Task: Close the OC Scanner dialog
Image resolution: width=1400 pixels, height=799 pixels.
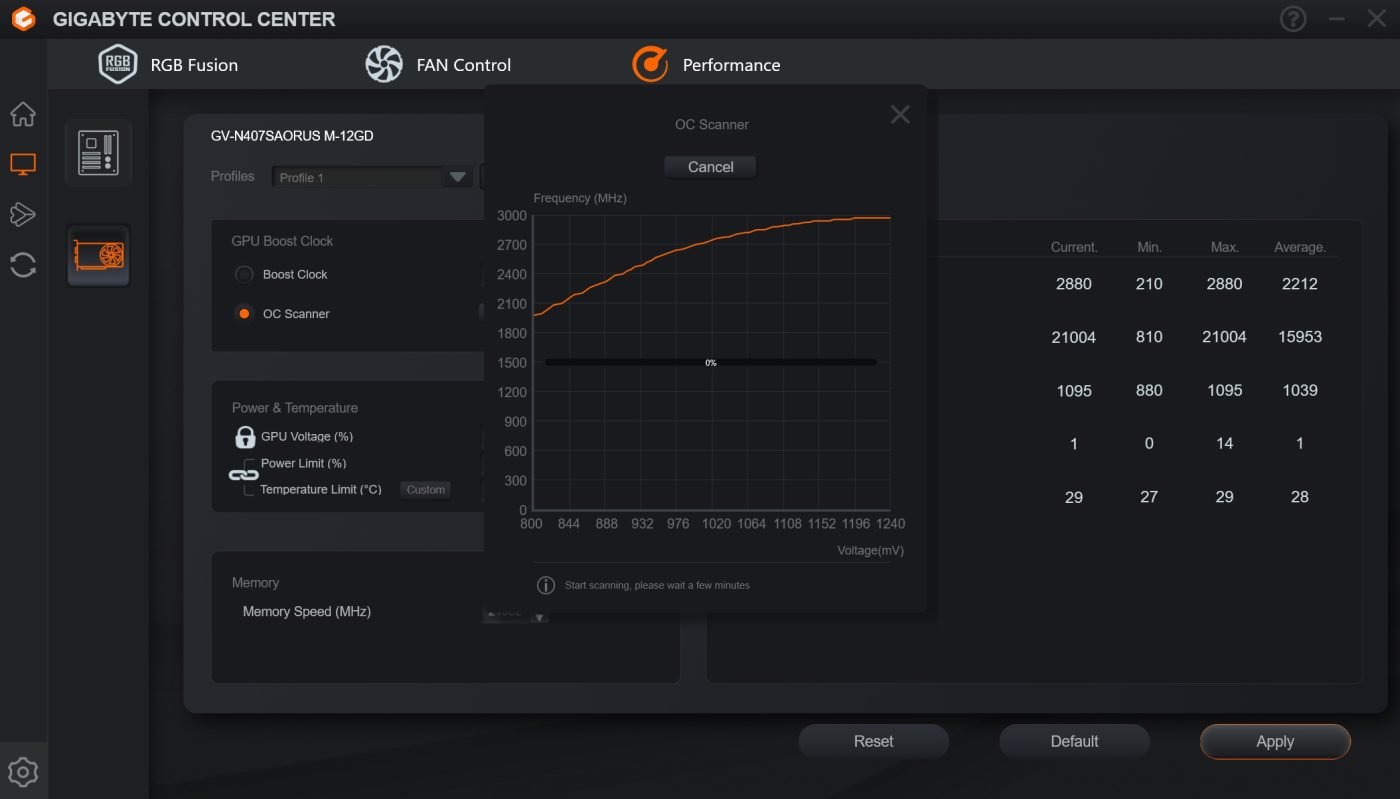Action: pyautogui.click(x=900, y=114)
